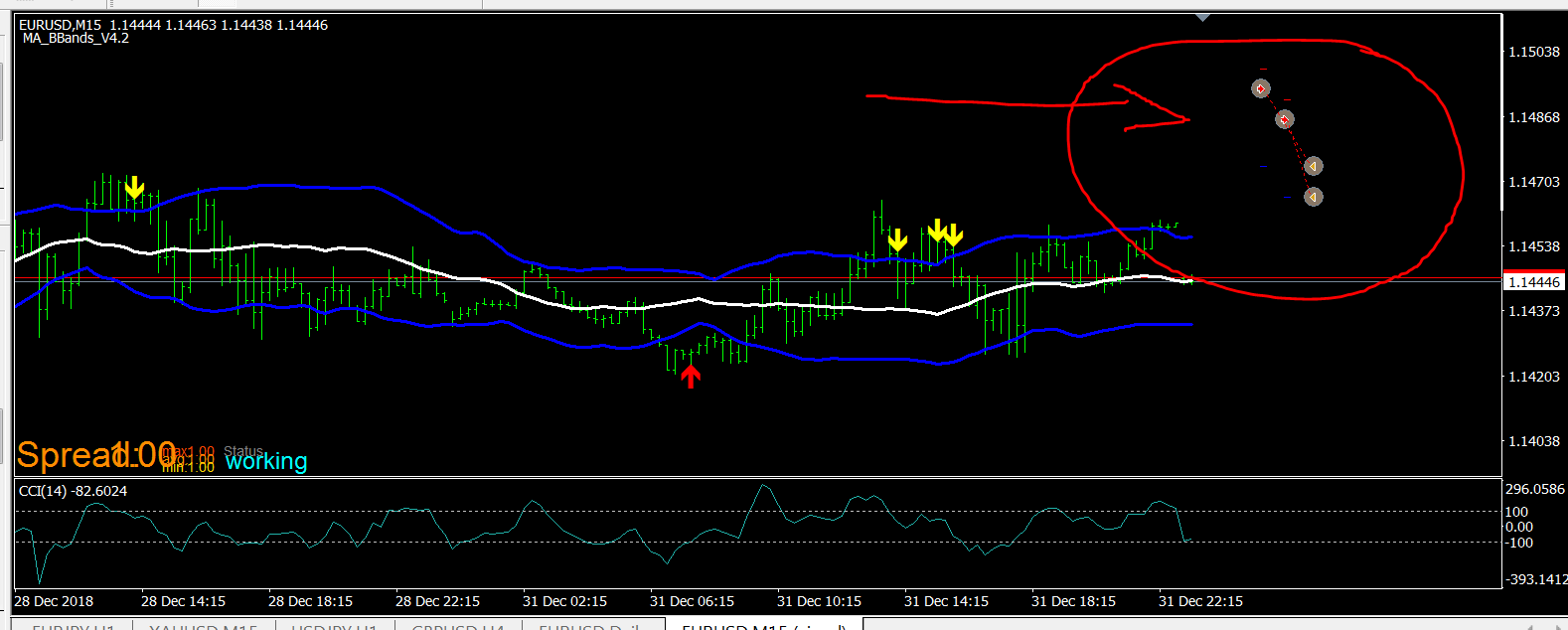Click the 31 Dec 14:15 time label
Screen dimensions: 1568x630
point(946,601)
